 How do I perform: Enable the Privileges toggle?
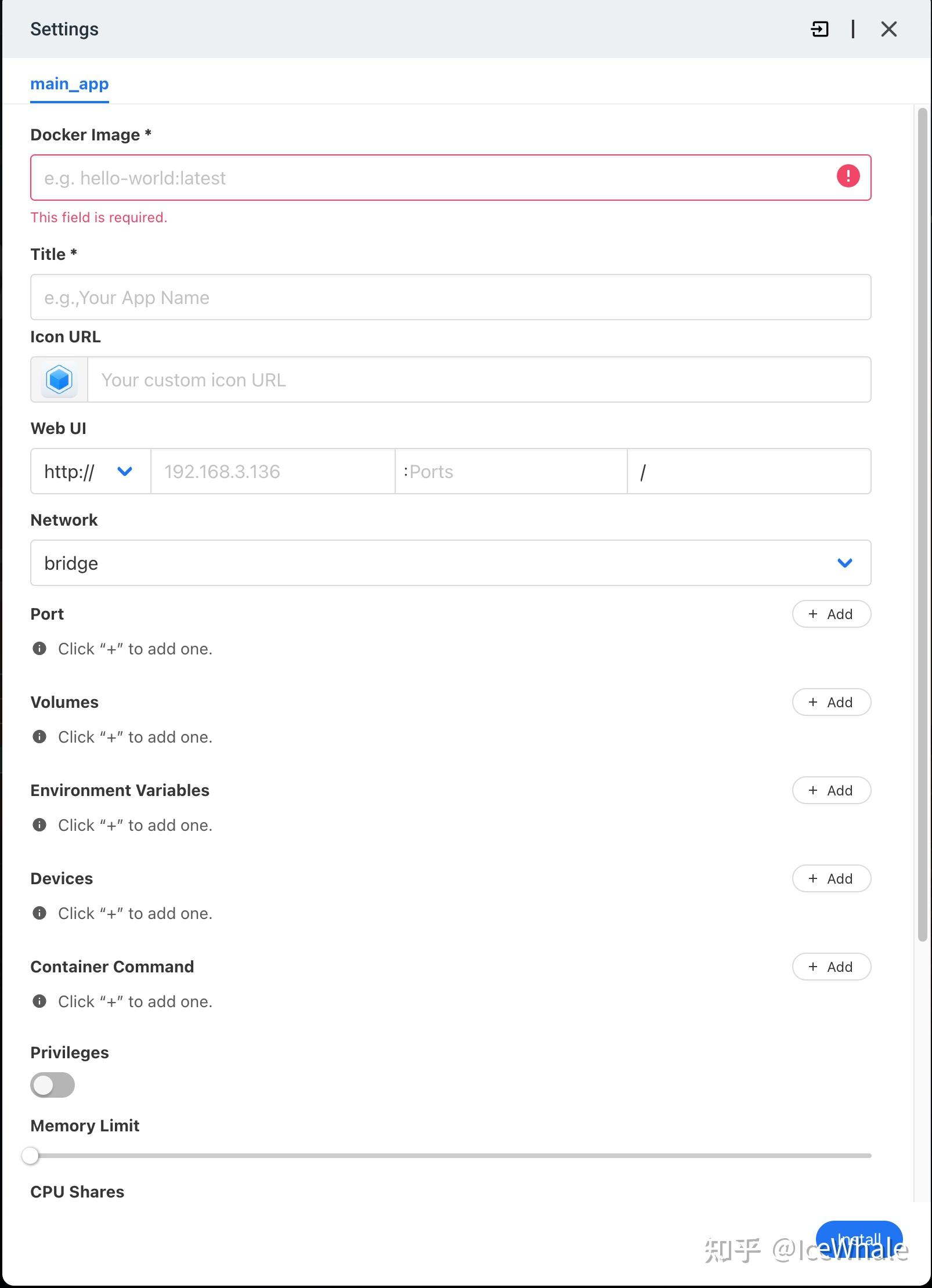pyautogui.click(x=52, y=1085)
